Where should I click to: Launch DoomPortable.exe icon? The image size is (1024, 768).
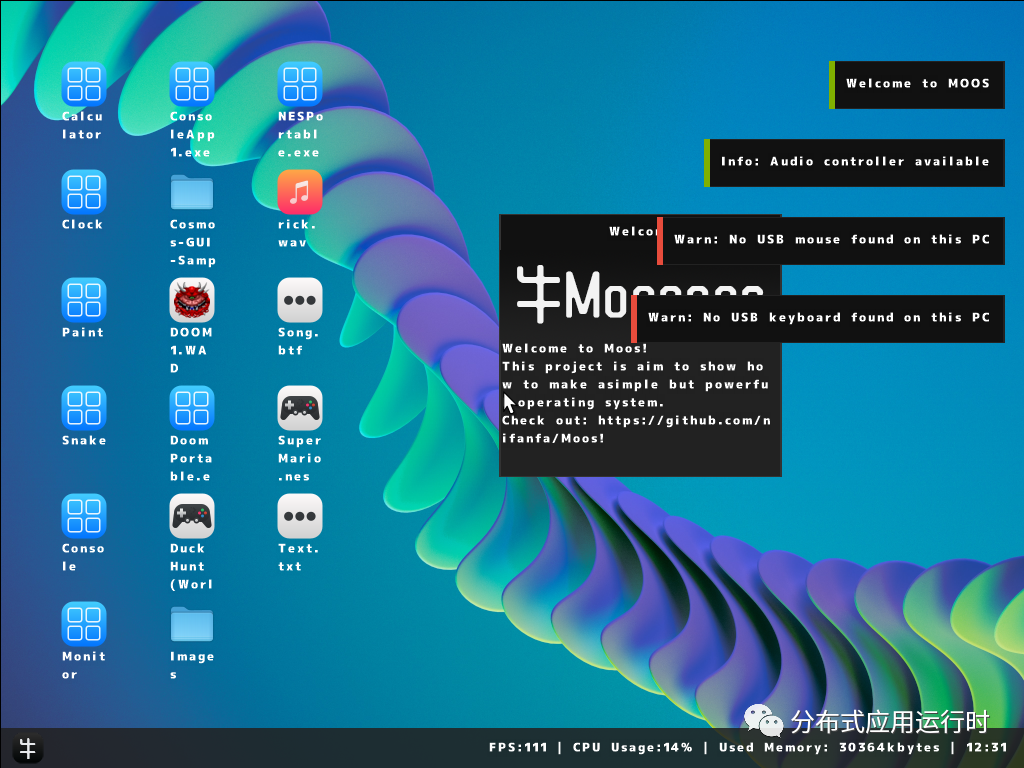(191, 408)
